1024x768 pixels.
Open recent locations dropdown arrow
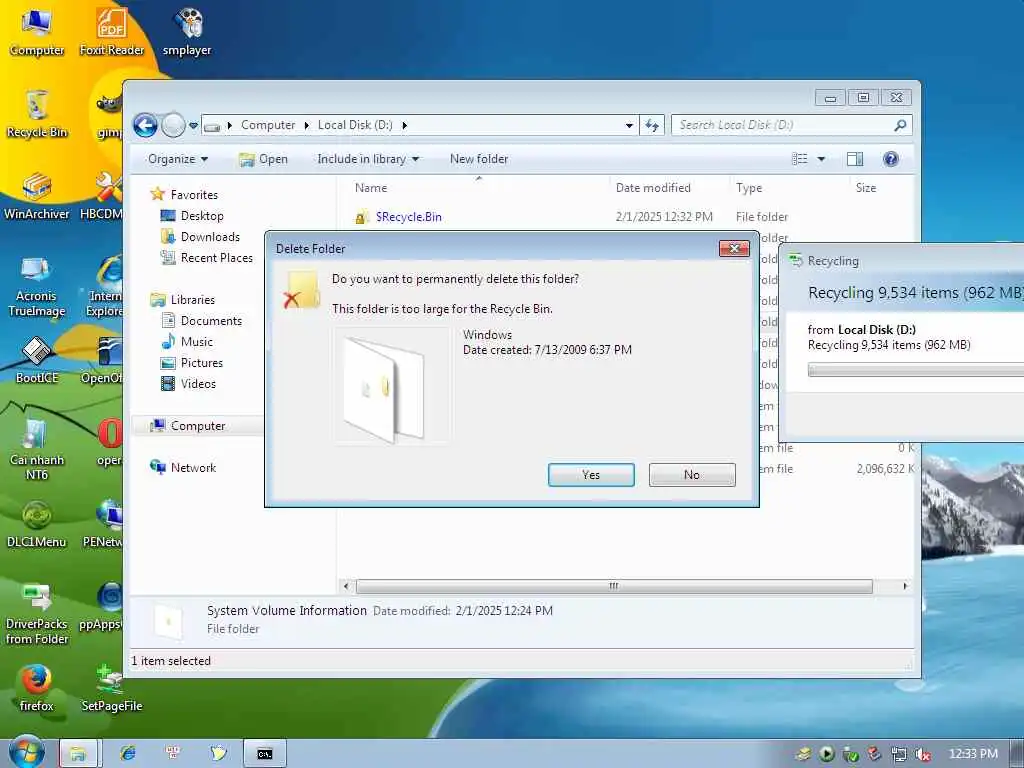pos(193,125)
